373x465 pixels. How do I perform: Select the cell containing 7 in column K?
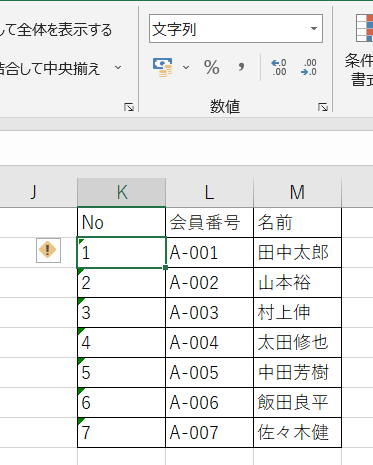(x=122, y=432)
